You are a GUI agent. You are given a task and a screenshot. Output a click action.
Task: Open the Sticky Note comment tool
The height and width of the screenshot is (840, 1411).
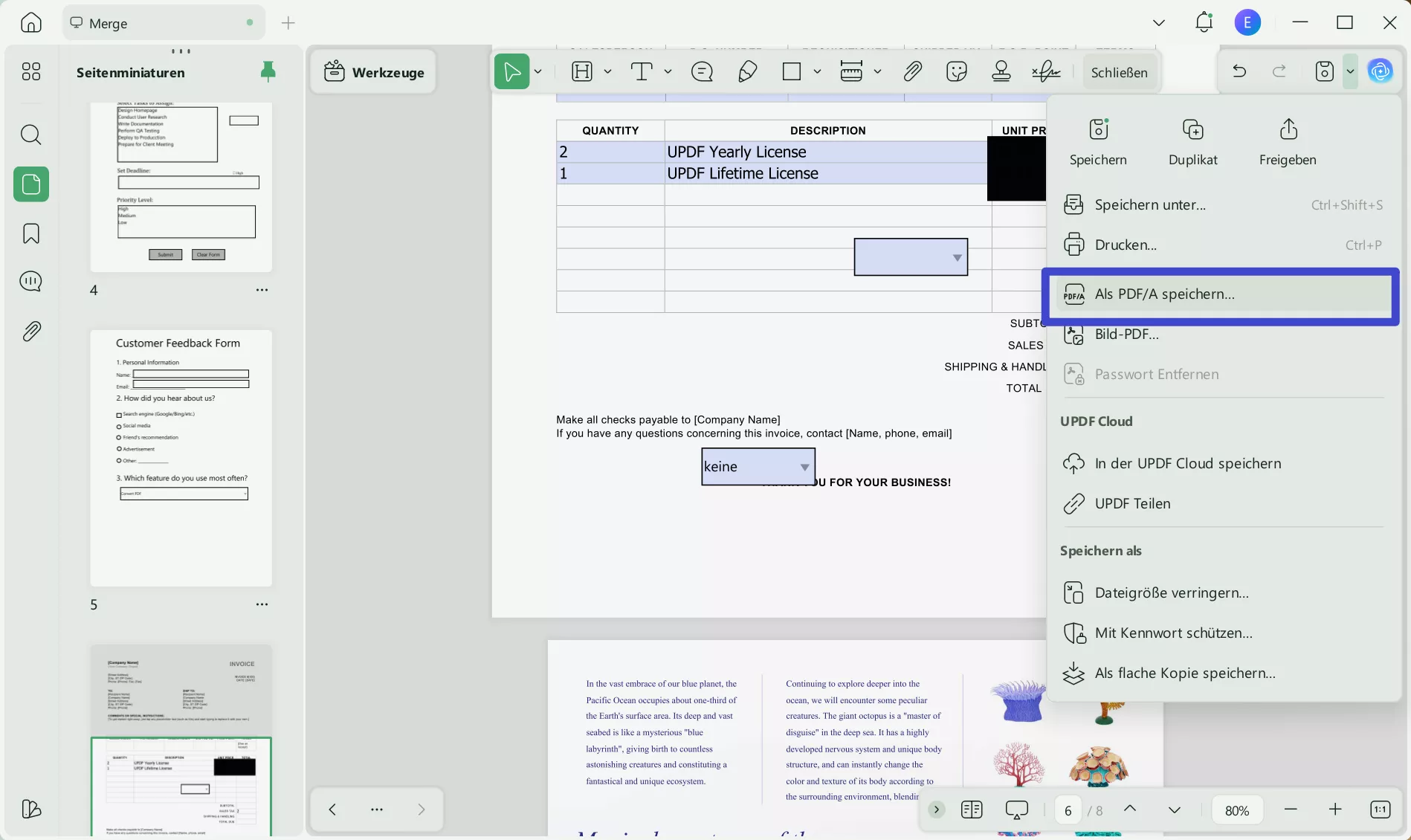click(x=701, y=71)
